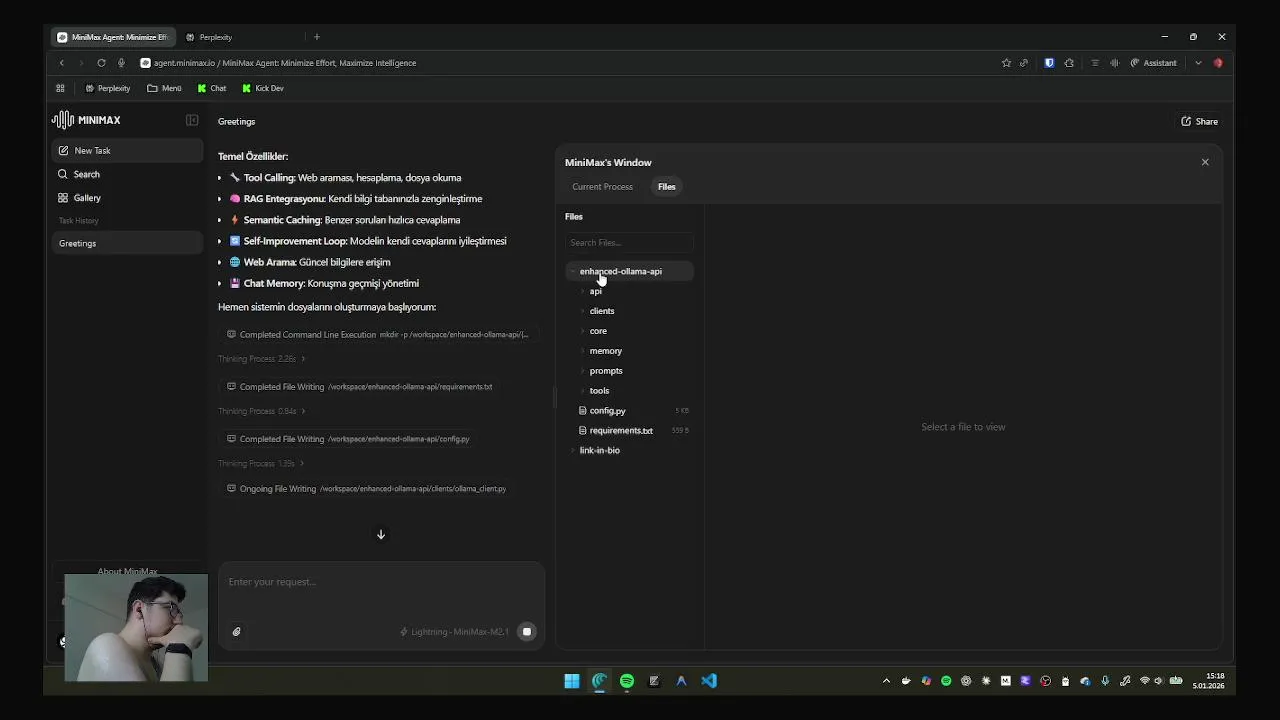This screenshot has height=720, width=1280.
Task: Open a new browser tab
Action: 317,37
